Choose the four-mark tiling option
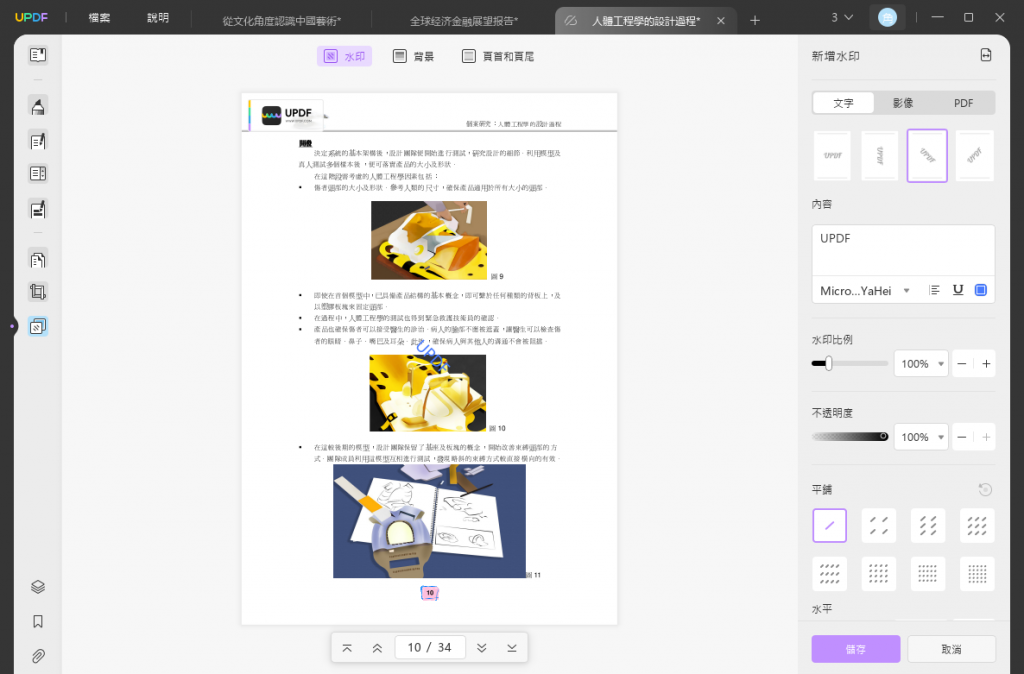This screenshot has width=1024, height=674. click(x=878, y=525)
